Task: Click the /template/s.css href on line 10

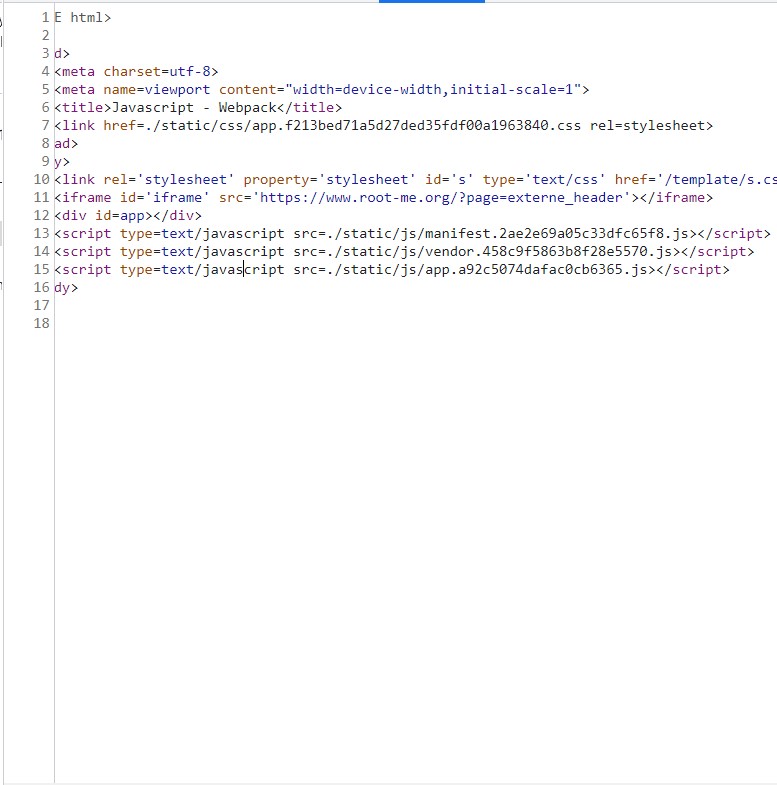Action: coord(720,180)
